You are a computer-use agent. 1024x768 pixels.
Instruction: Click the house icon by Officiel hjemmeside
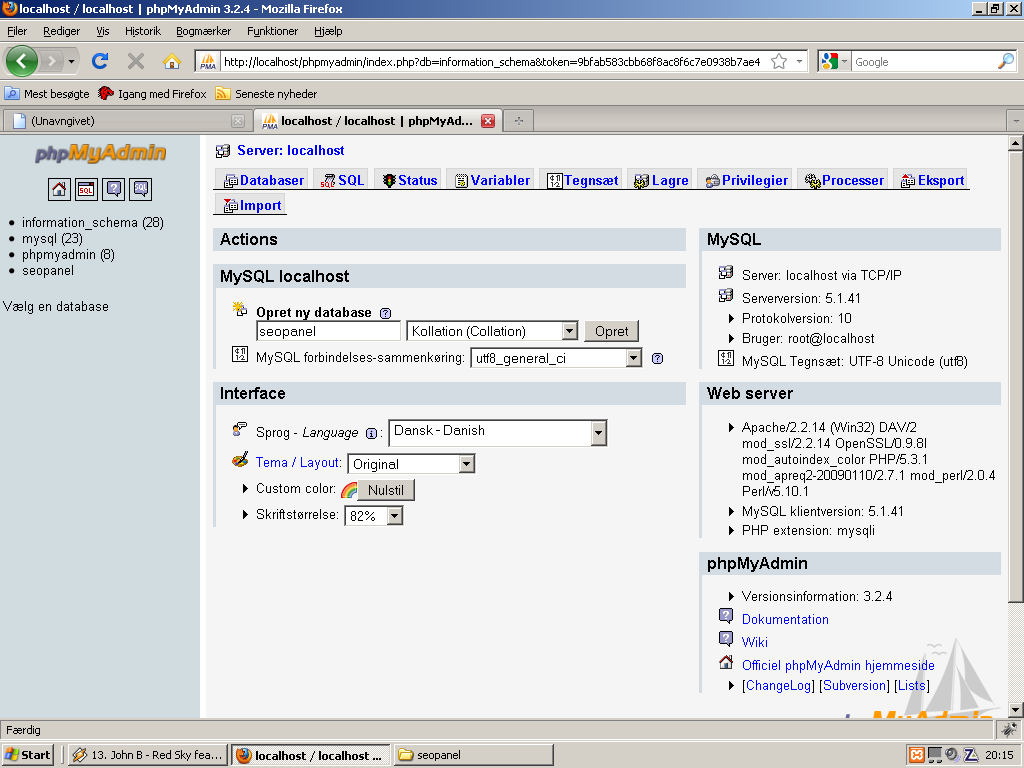[726, 662]
